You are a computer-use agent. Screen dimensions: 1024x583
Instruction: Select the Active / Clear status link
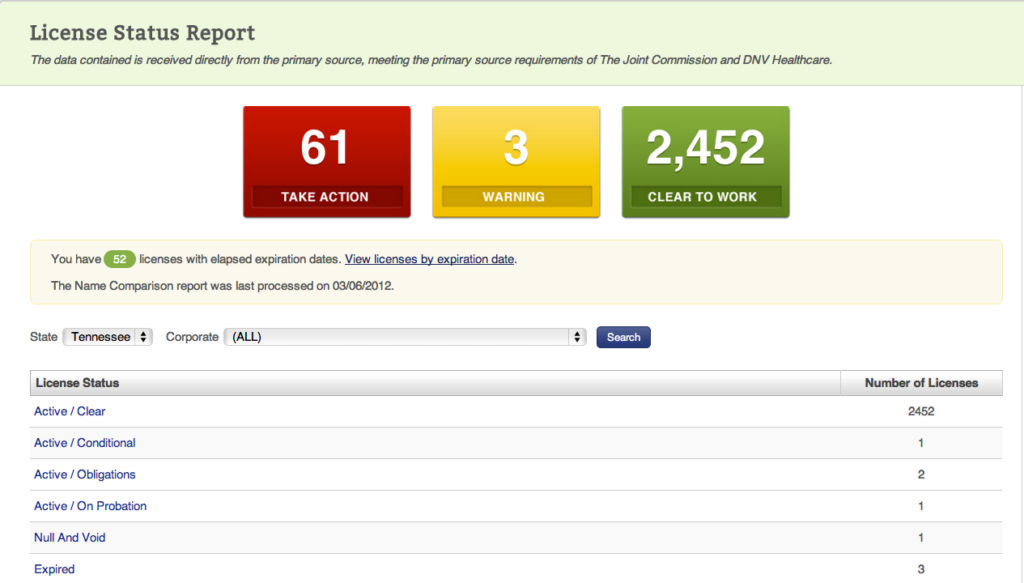pos(69,411)
